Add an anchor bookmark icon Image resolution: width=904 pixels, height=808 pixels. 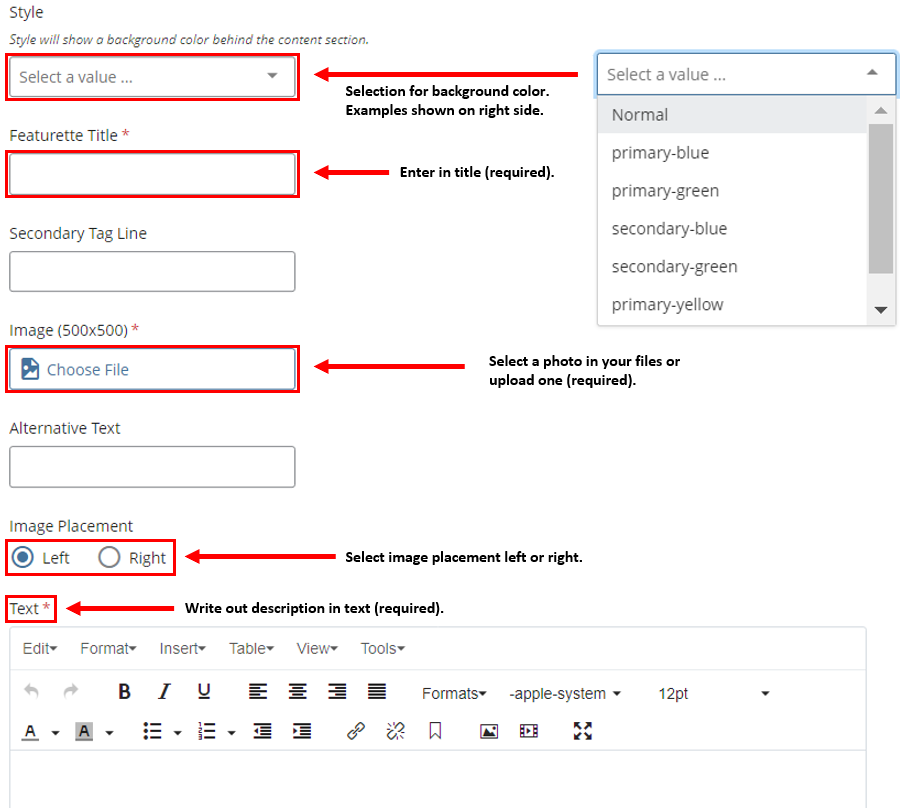435,731
